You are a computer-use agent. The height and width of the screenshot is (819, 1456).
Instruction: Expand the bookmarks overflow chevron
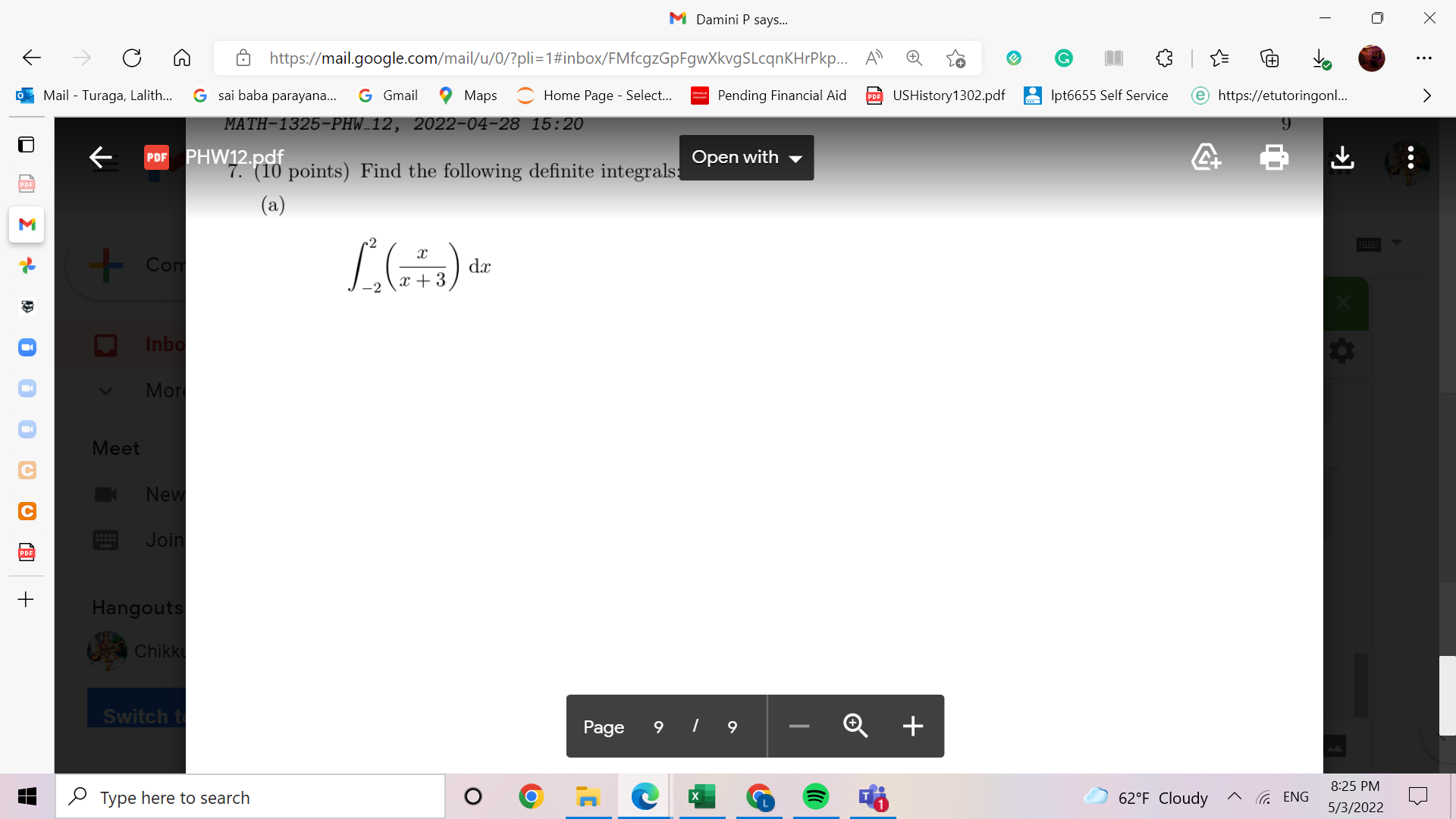1426,95
